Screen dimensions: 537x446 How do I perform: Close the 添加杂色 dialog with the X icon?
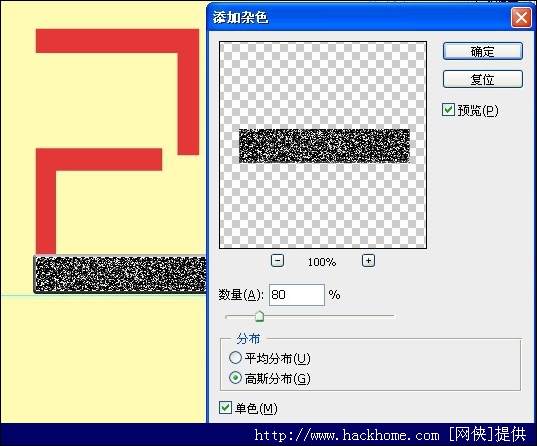click(x=521, y=17)
